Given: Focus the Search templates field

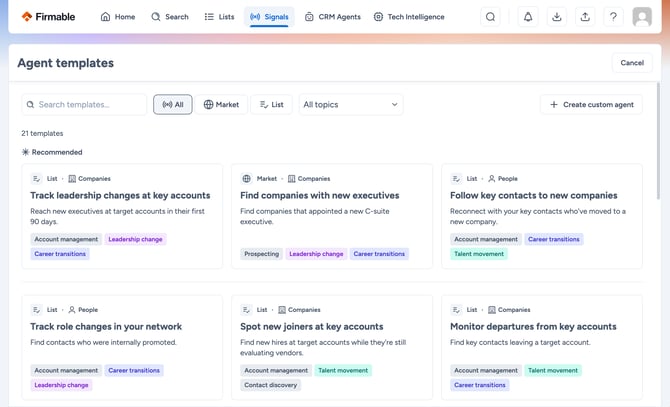Looking at the screenshot, I should point(84,105).
